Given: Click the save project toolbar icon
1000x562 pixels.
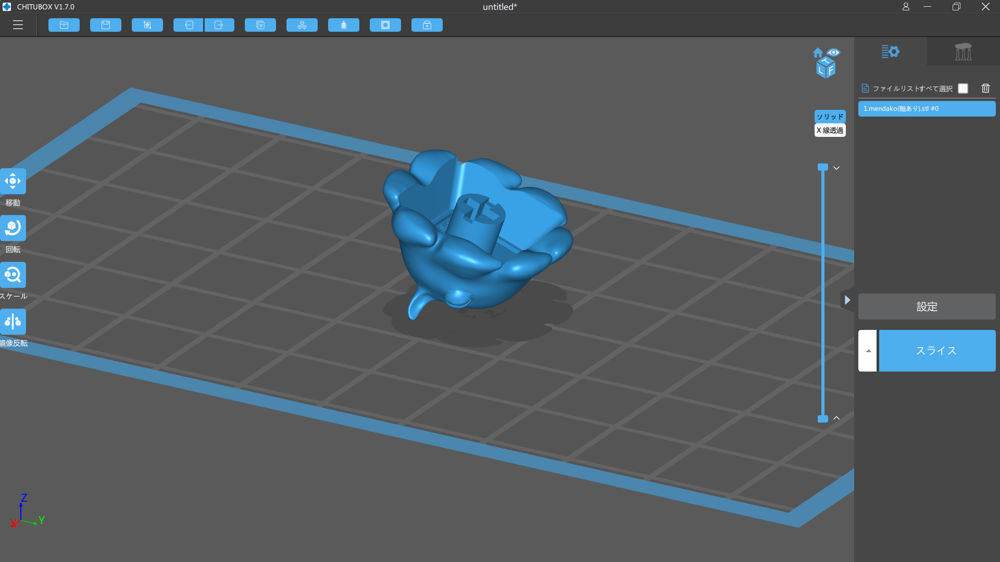Looking at the screenshot, I should 106,25.
